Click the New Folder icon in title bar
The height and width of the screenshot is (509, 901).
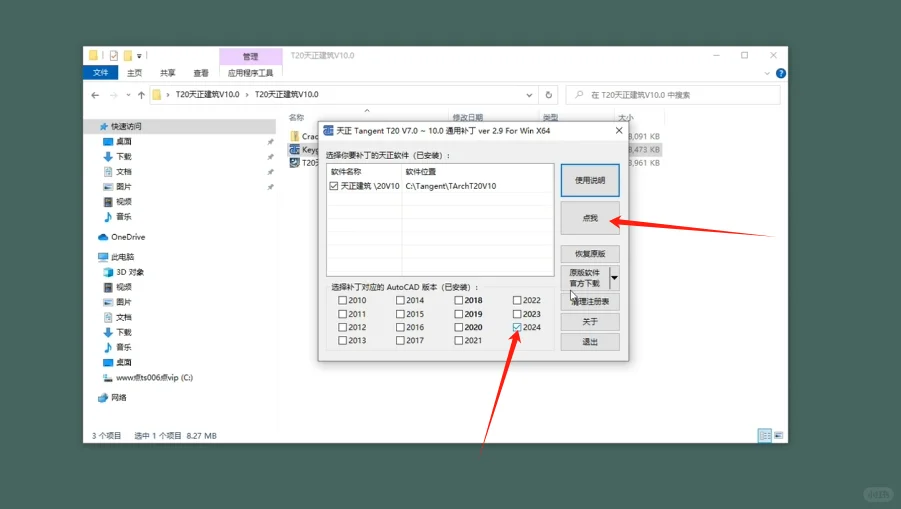[128, 56]
